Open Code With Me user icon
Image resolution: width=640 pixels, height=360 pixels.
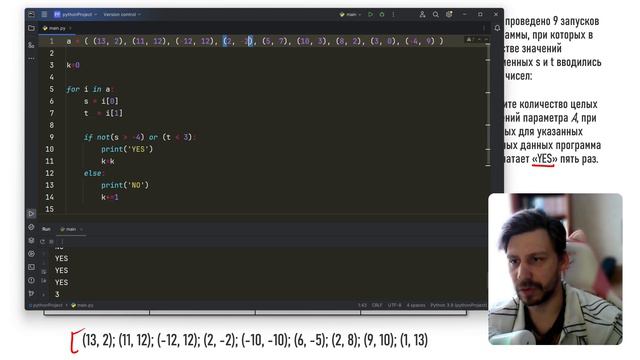(422, 14)
